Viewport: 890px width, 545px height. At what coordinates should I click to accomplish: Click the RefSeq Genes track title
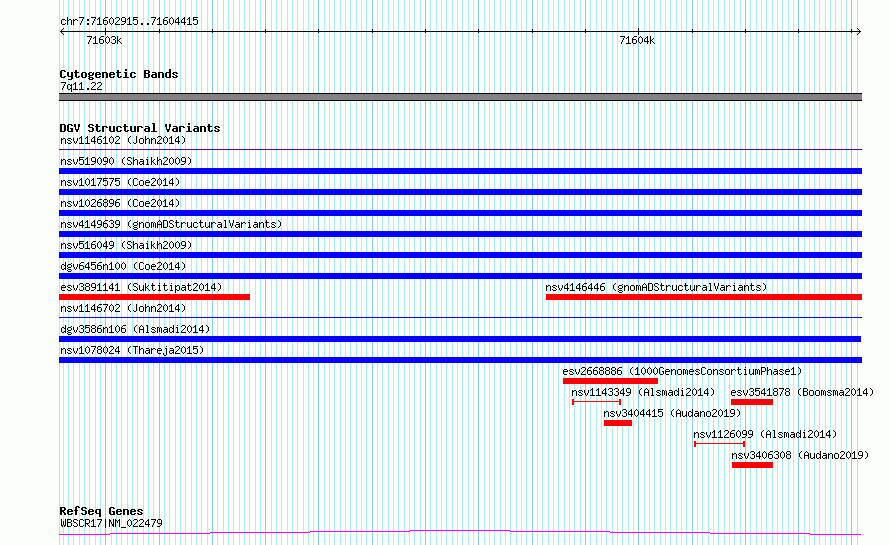tap(101, 511)
